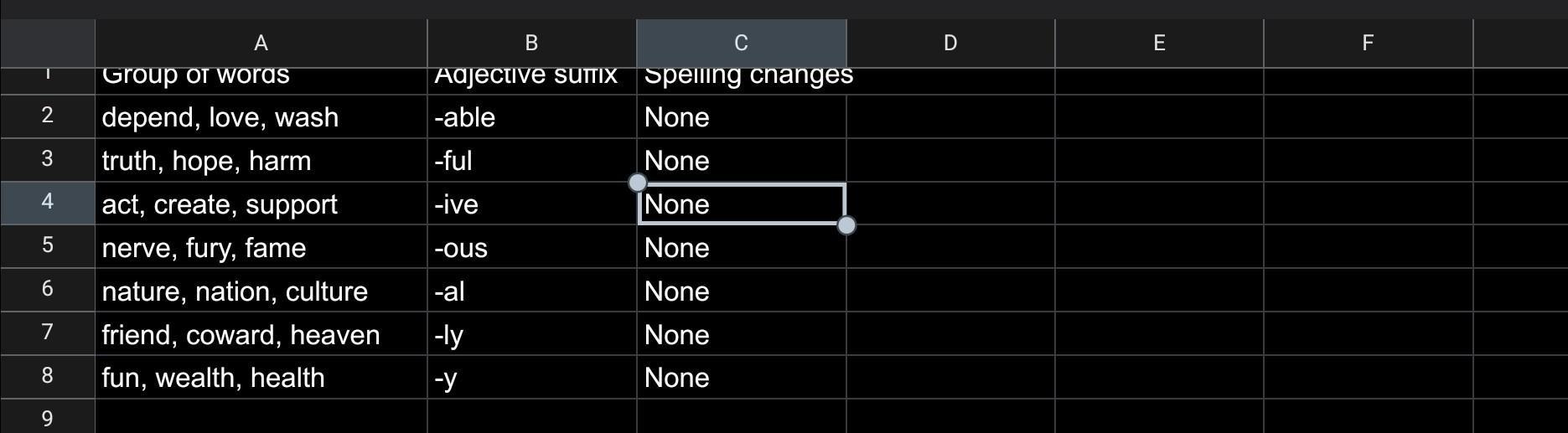Select the empty row 9 header
Screen dimensions: 1568x433
point(47,418)
